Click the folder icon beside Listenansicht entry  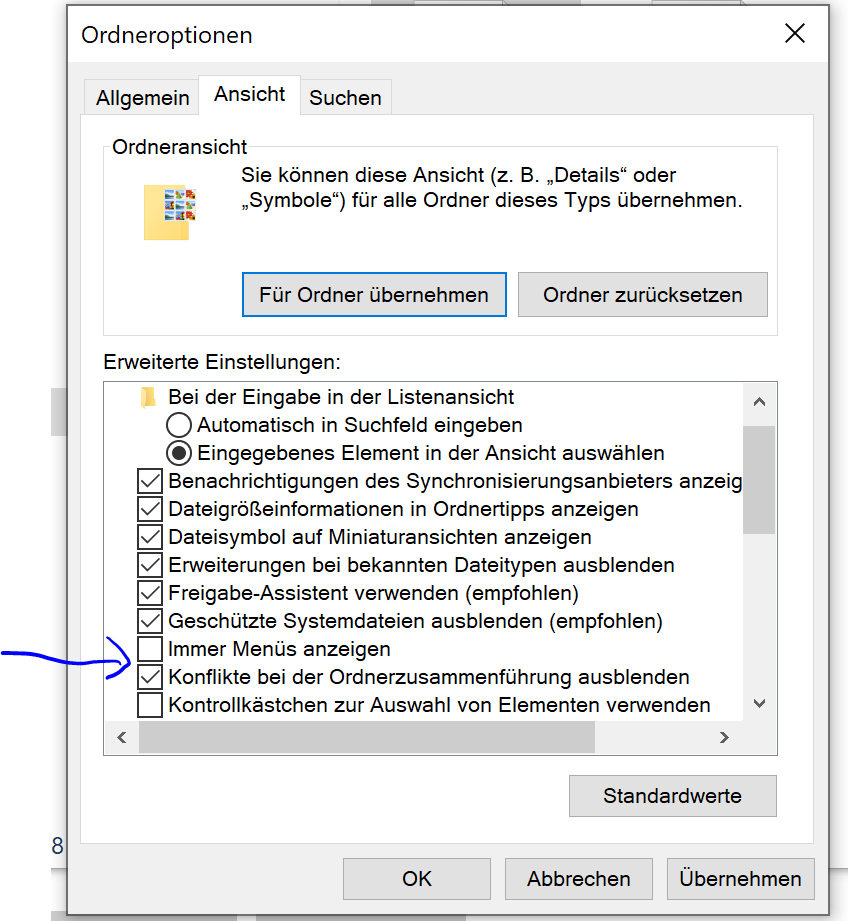tap(149, 397)
